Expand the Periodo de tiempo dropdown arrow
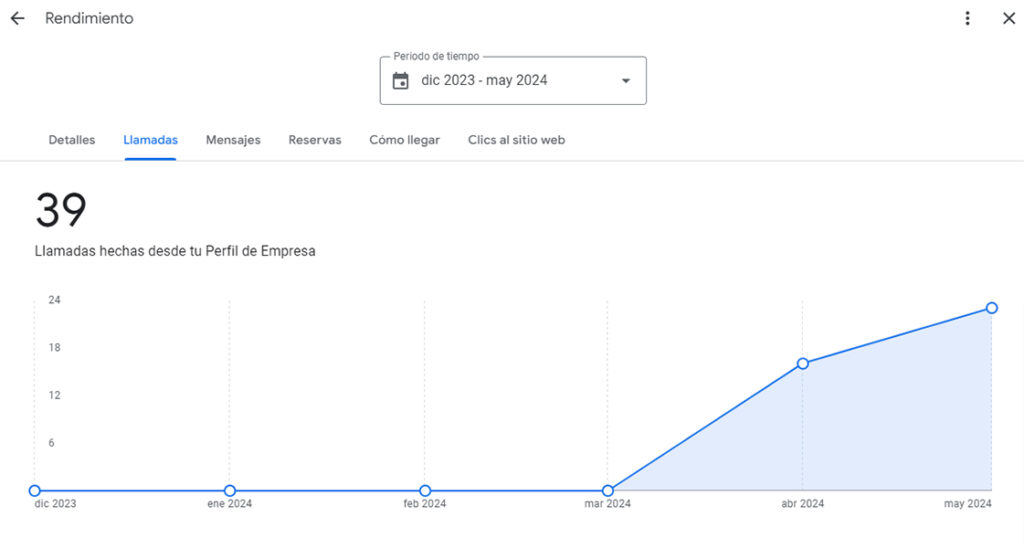1024x548 pixels. tap(626, 81)
